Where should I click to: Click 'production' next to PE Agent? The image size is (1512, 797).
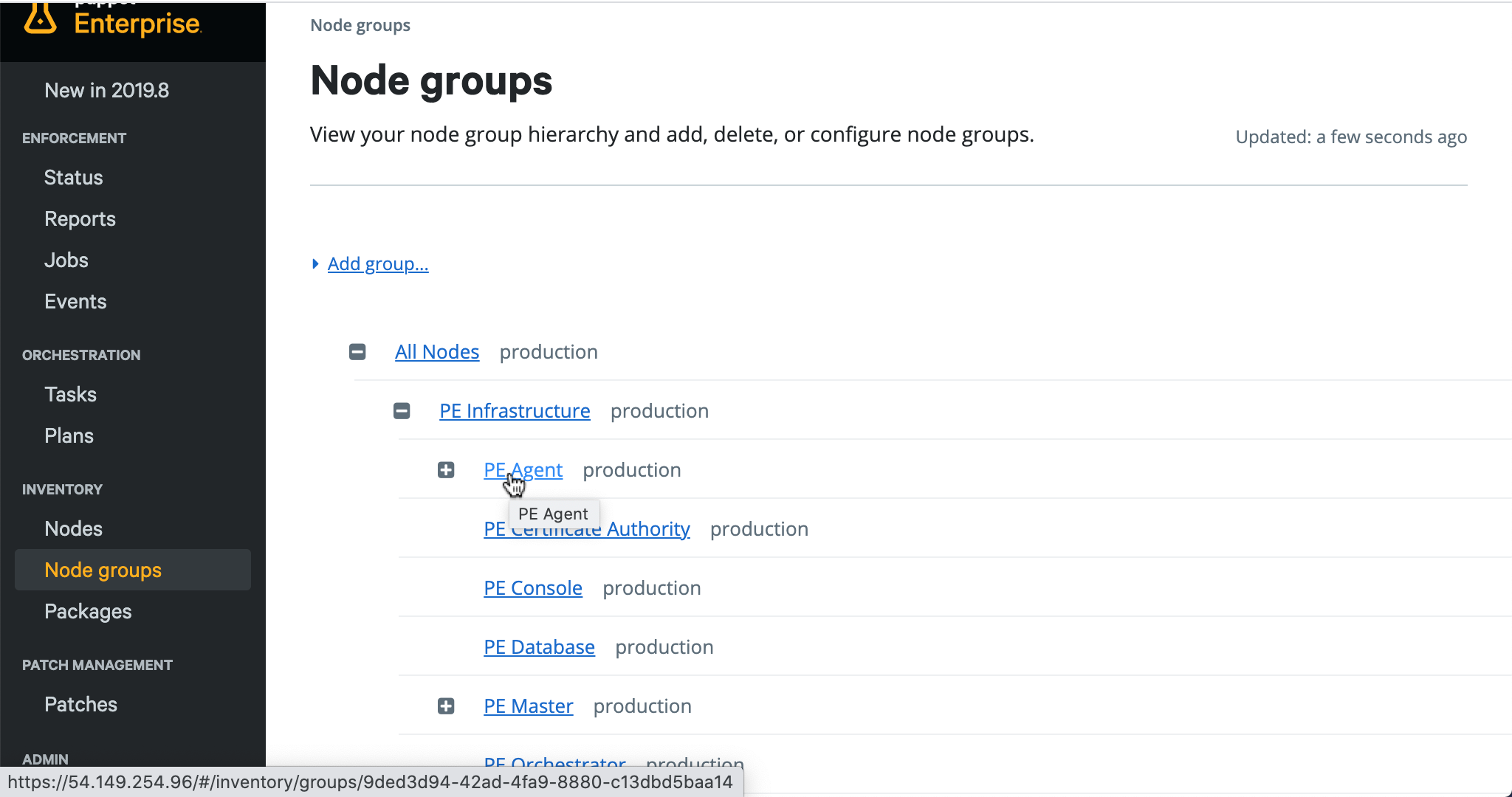click(632, 470)
